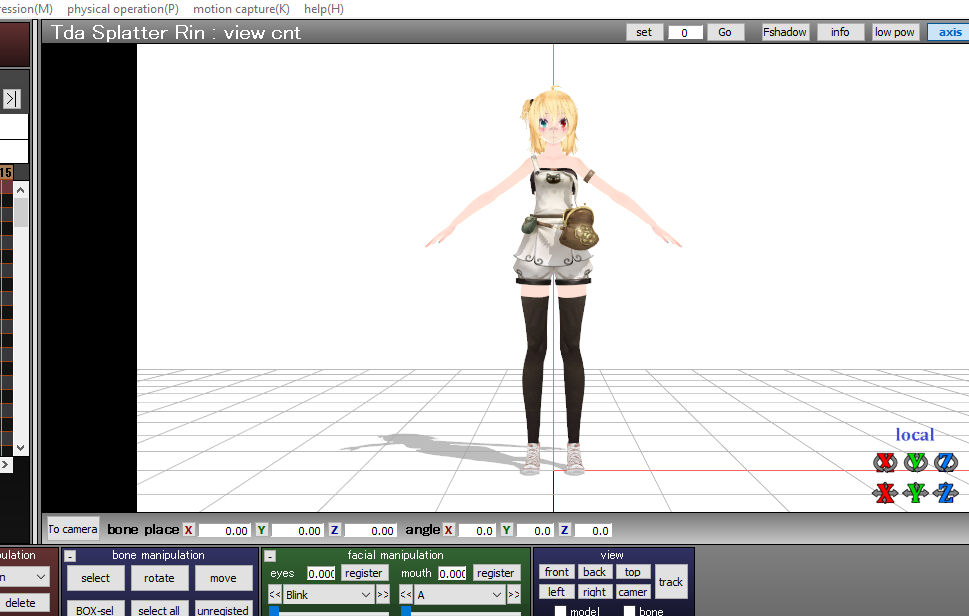Toggle the low pow mode button

[894, 32]
